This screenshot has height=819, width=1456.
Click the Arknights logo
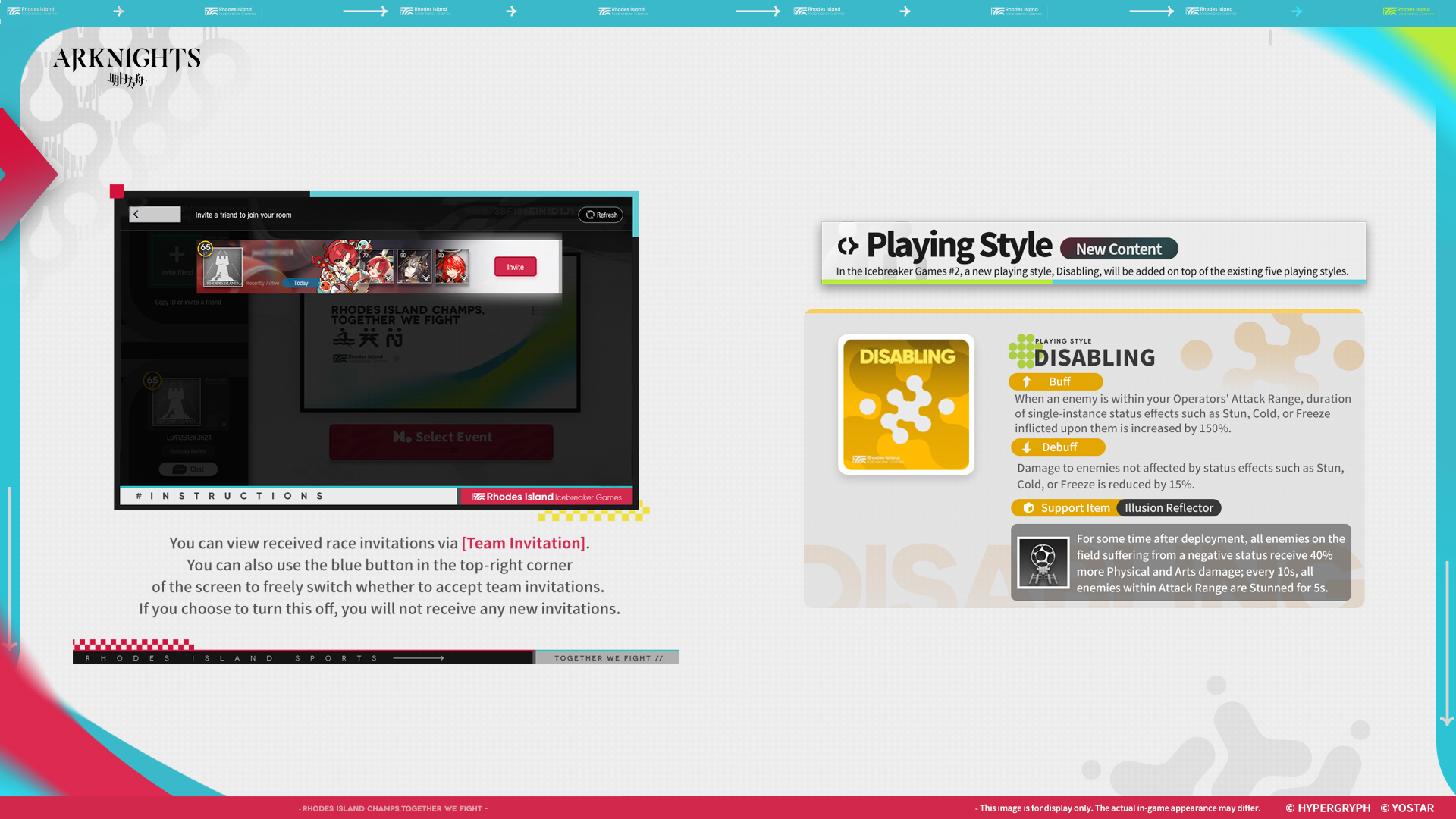click(127, 65)
